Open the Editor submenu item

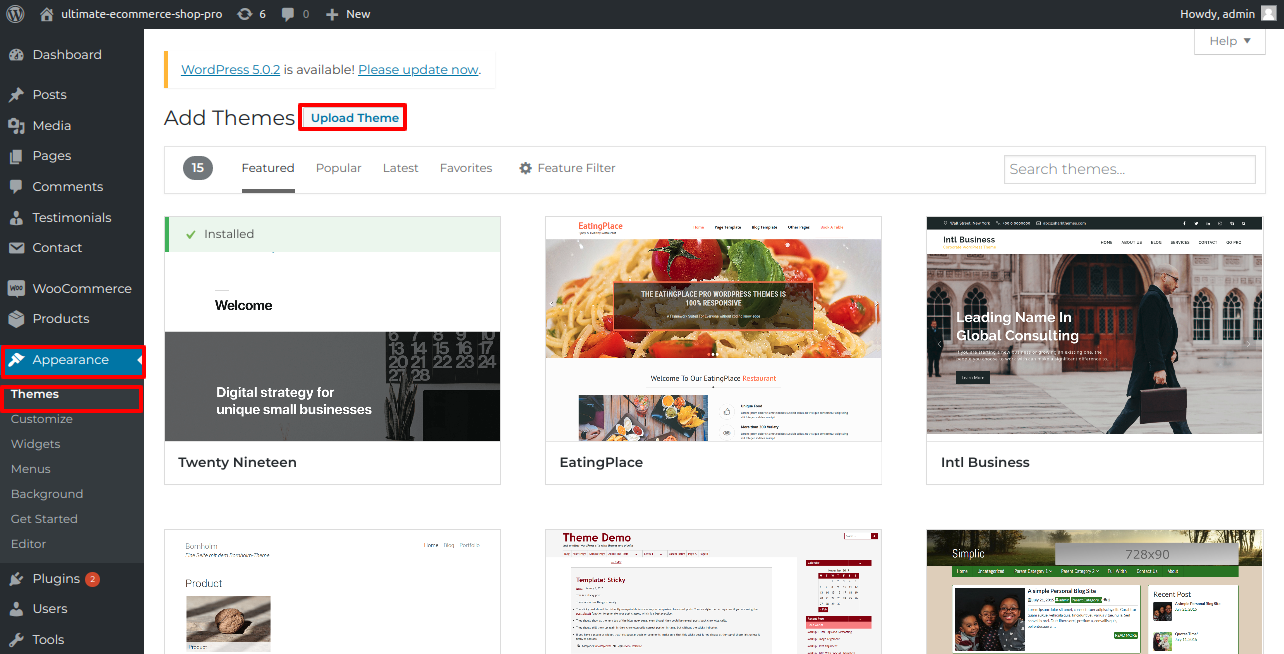pos(29,544)
